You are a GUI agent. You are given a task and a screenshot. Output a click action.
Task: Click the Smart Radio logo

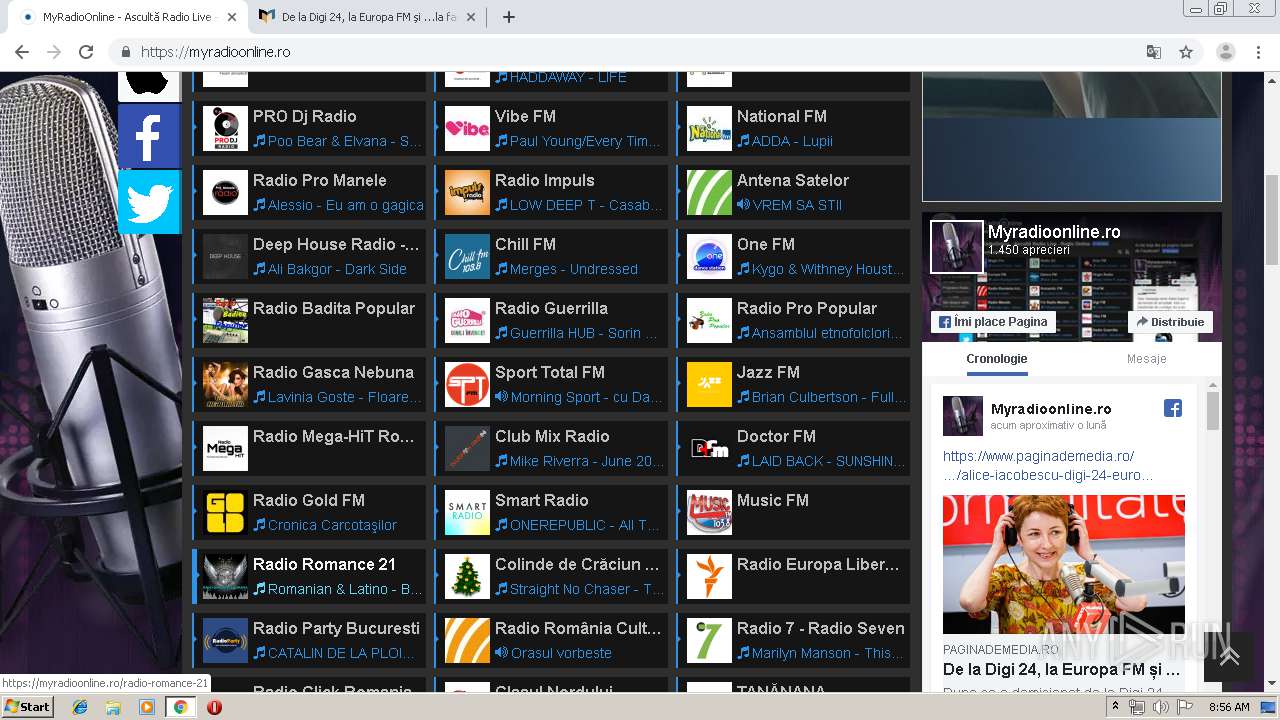pyautogui.click(x=467, y=513)
